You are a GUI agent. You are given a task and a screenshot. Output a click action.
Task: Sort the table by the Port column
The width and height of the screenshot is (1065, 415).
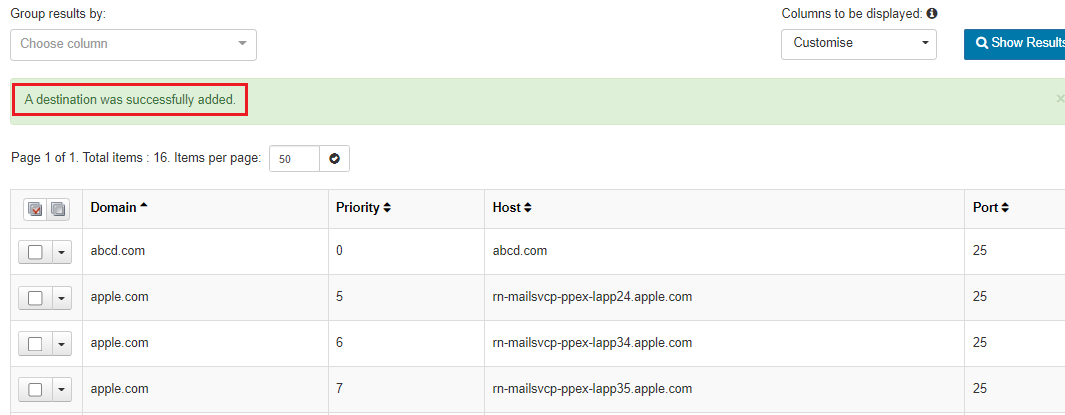click(991, 208)
